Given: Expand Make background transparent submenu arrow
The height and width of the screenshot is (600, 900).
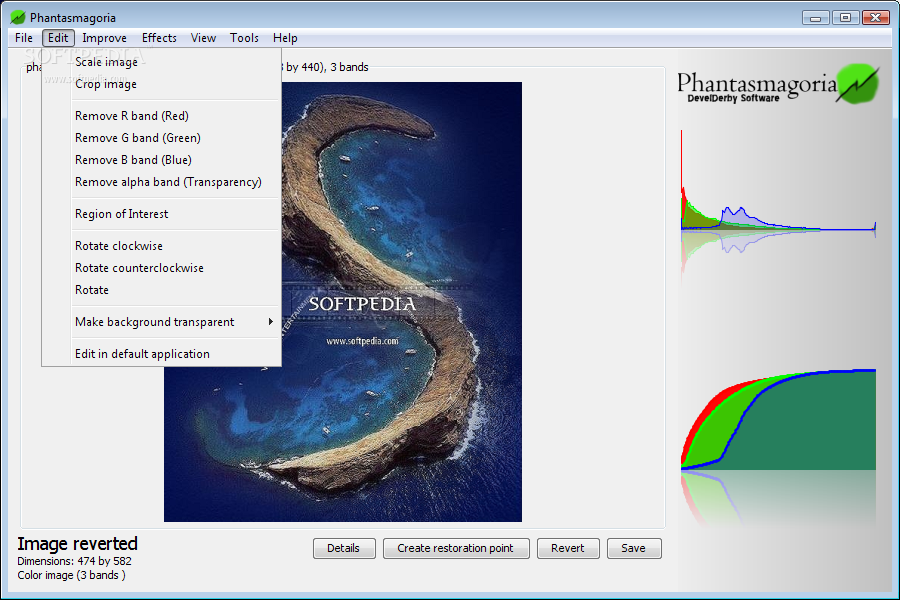Looking at the screenshot, I should tap(270, 322).
